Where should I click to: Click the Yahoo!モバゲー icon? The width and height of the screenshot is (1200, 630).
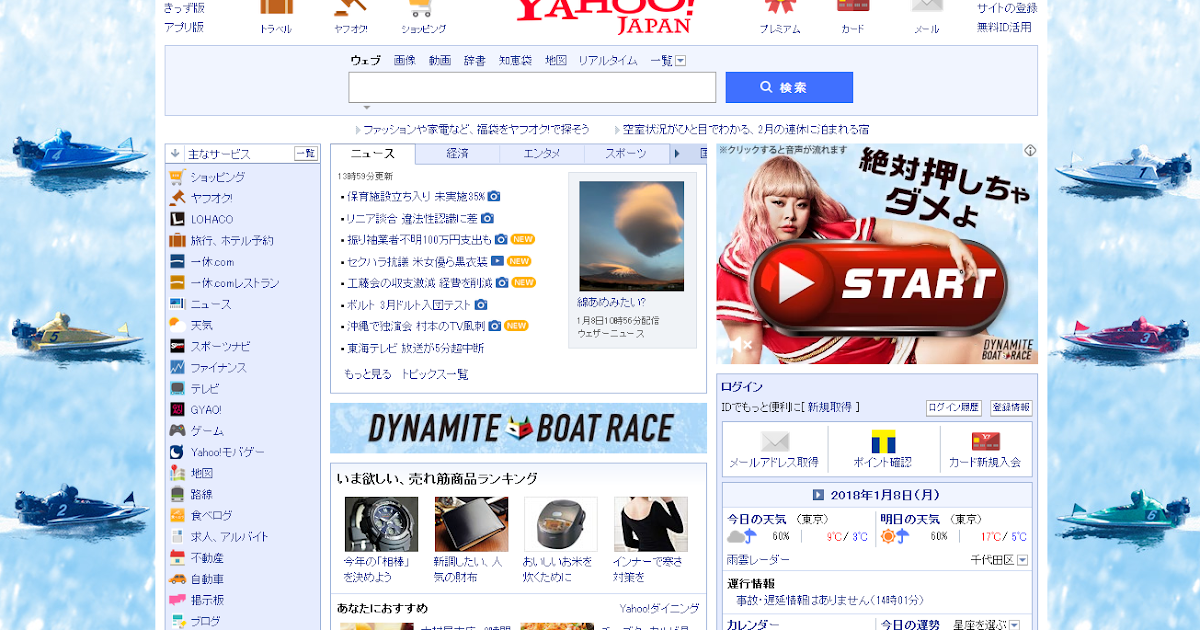(176, 452)
